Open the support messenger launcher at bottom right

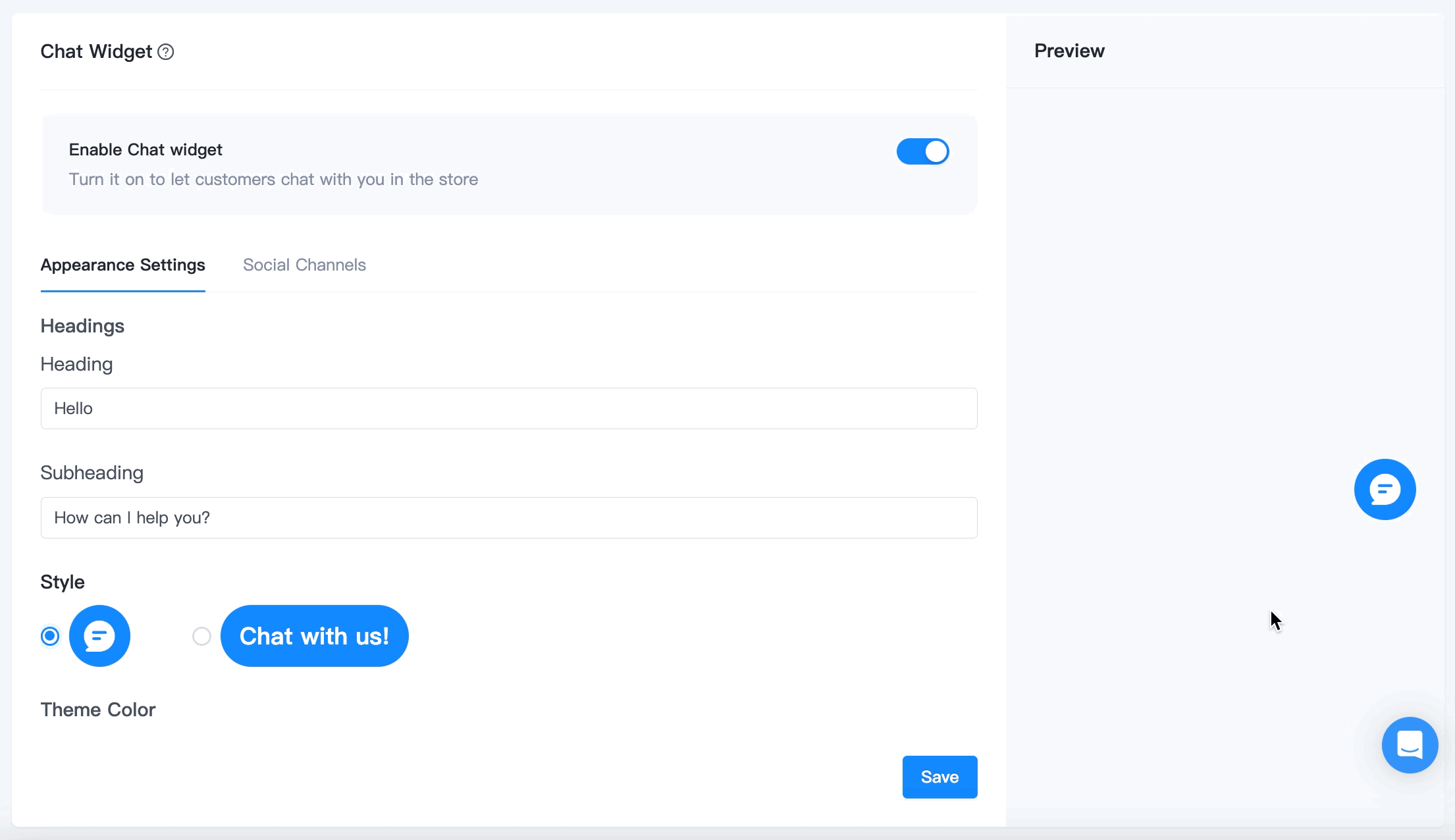click(1409, 745)
